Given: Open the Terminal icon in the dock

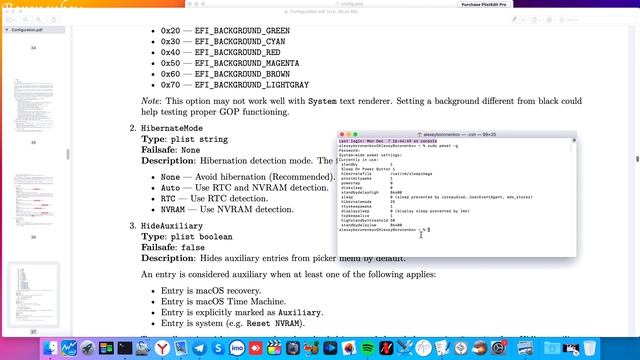Looking at the screenshot, I should coord(124,348).
